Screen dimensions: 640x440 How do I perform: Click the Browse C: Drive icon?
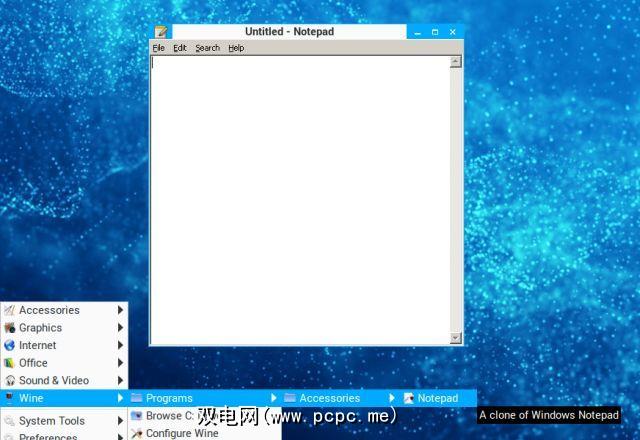point(136,416)
